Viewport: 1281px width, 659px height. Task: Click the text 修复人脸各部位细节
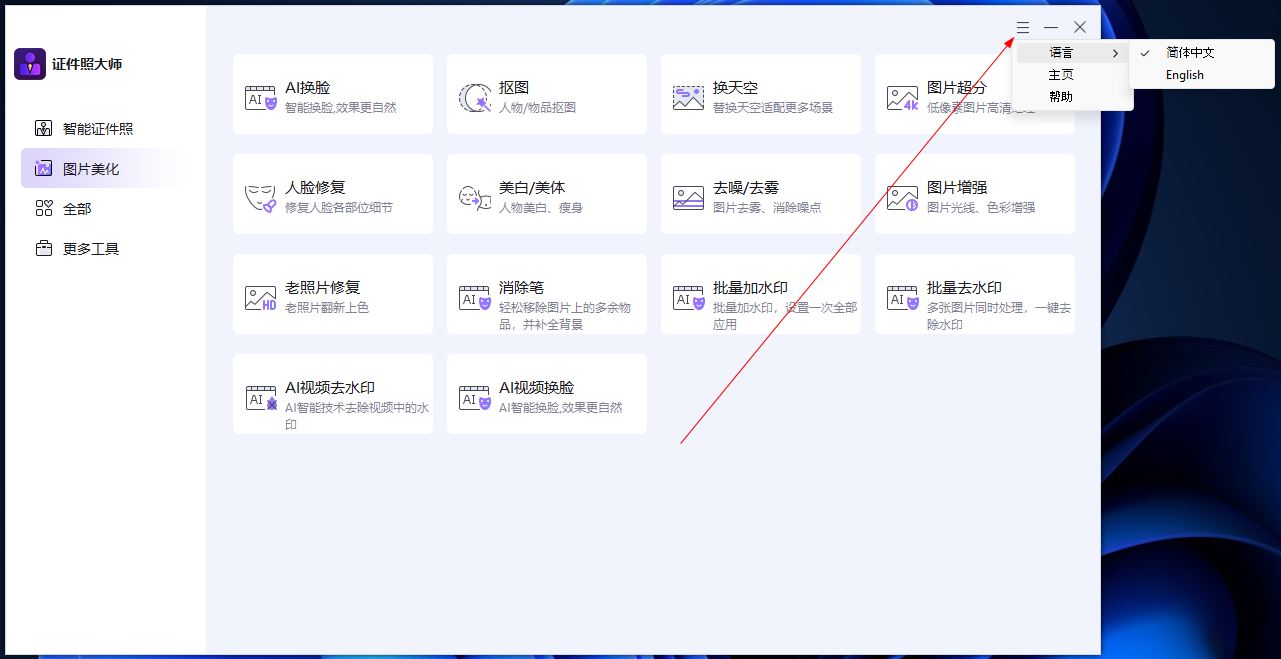[339, 208]
